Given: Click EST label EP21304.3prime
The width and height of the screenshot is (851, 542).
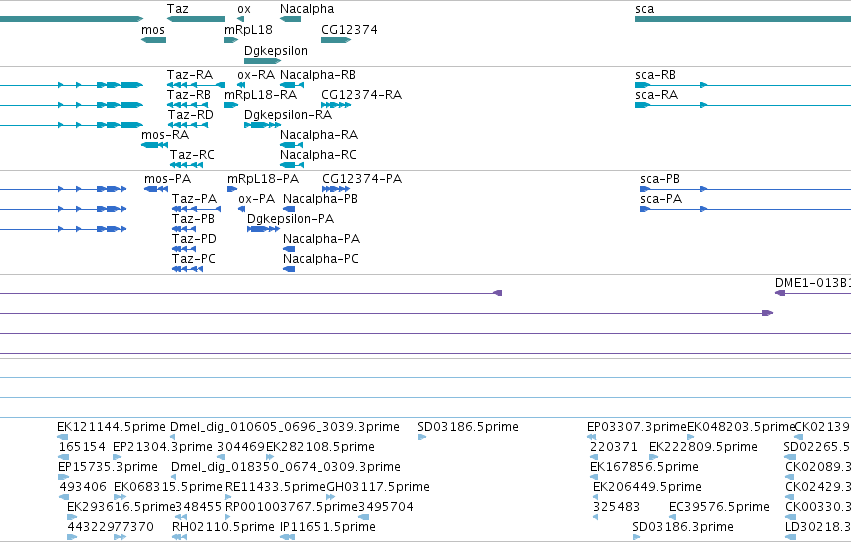Looking at the screenshot, I should coord(163,447).
